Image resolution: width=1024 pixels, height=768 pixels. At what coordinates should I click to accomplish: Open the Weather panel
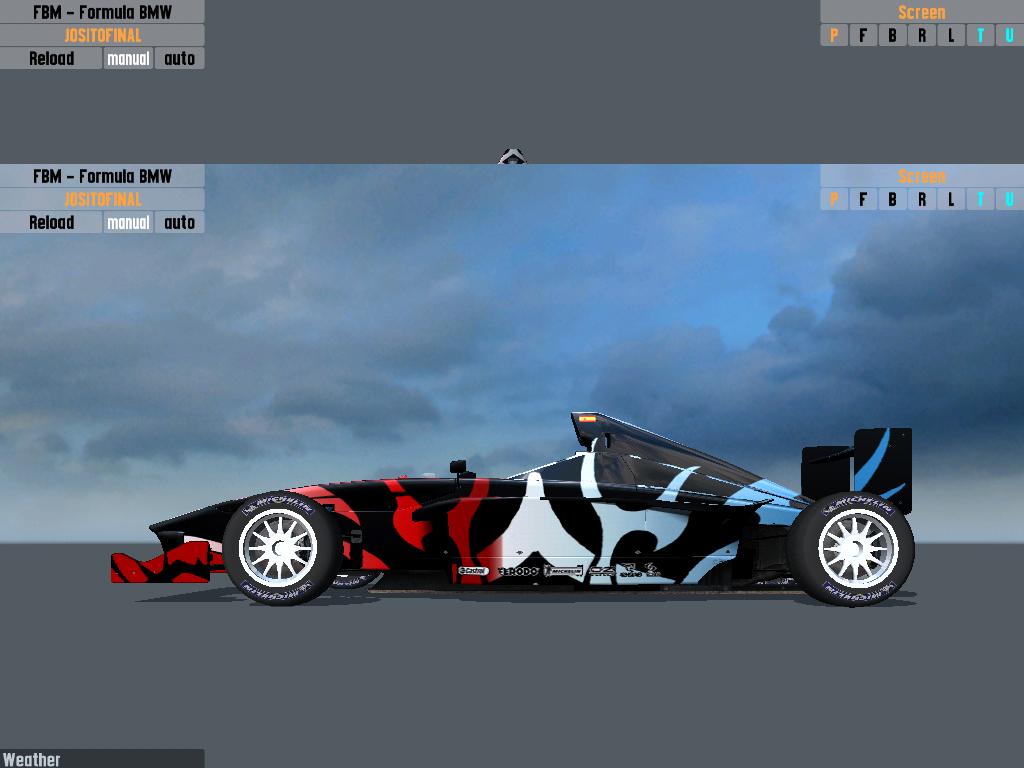(102, 759)
